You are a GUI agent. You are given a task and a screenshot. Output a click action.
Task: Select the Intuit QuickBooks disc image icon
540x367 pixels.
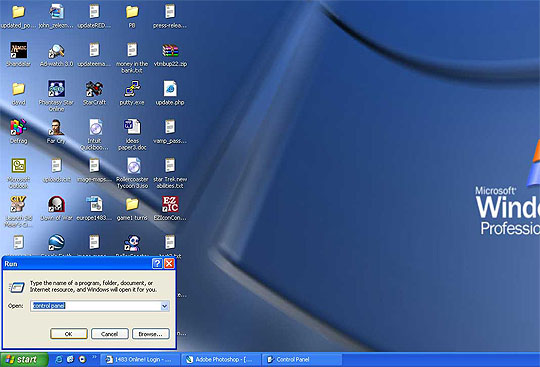[x=95, y=128]
